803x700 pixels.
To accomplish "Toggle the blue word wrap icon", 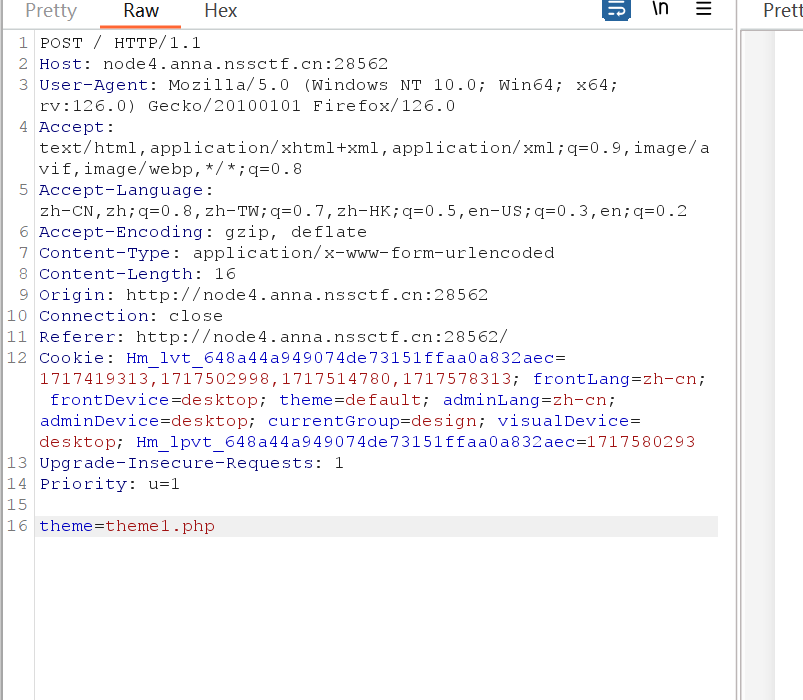I will [616, 10].
